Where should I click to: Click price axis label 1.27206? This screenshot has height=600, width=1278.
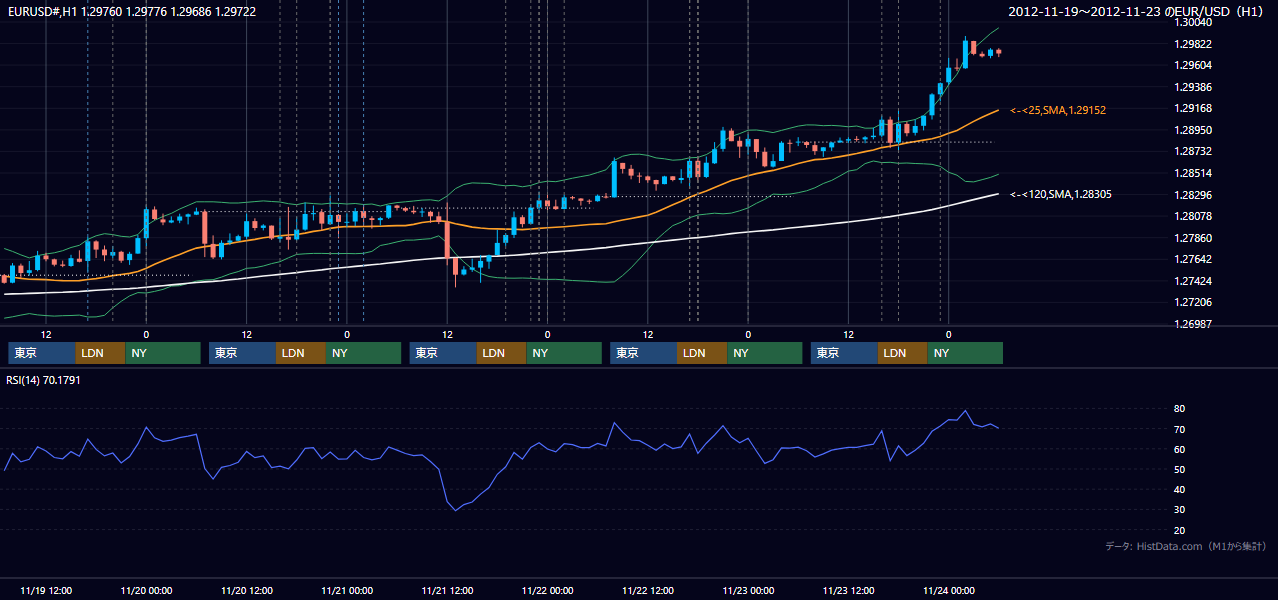coord(1195,302)
